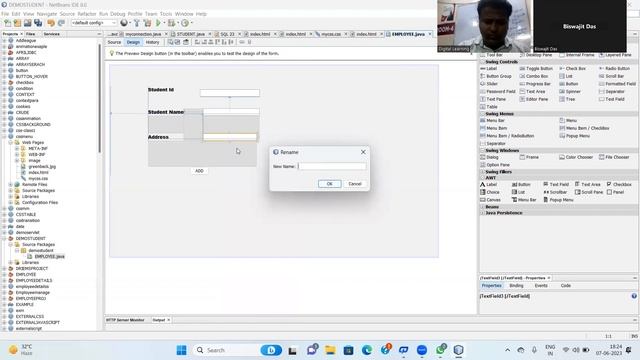This screenshot has height=360, width=640.
Task: Click the Address text field on form
Action: click(x=230, y=137)
